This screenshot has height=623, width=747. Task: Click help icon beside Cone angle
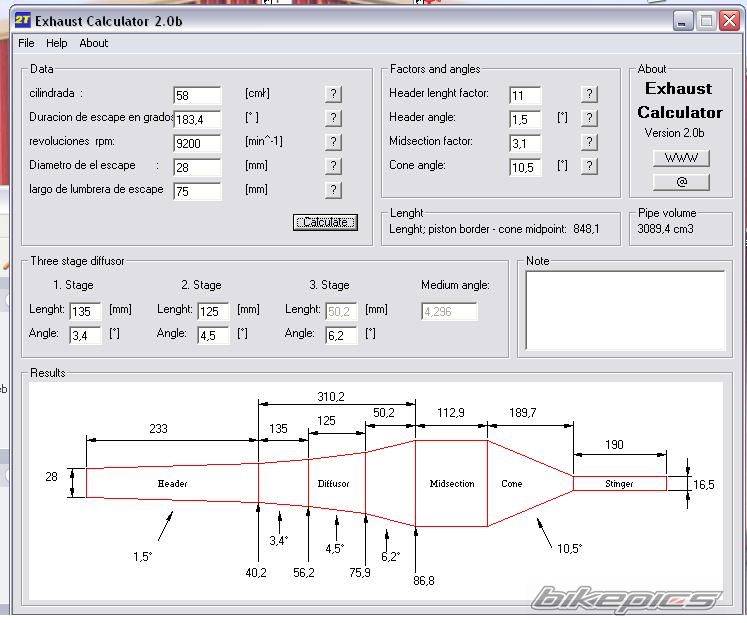tap(589, 166)
